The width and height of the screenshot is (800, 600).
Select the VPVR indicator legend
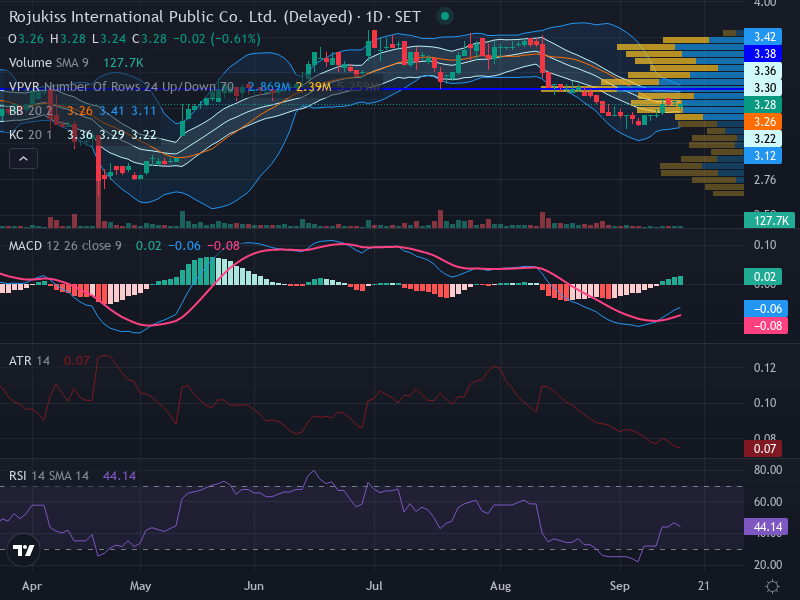tap(121, 86)
